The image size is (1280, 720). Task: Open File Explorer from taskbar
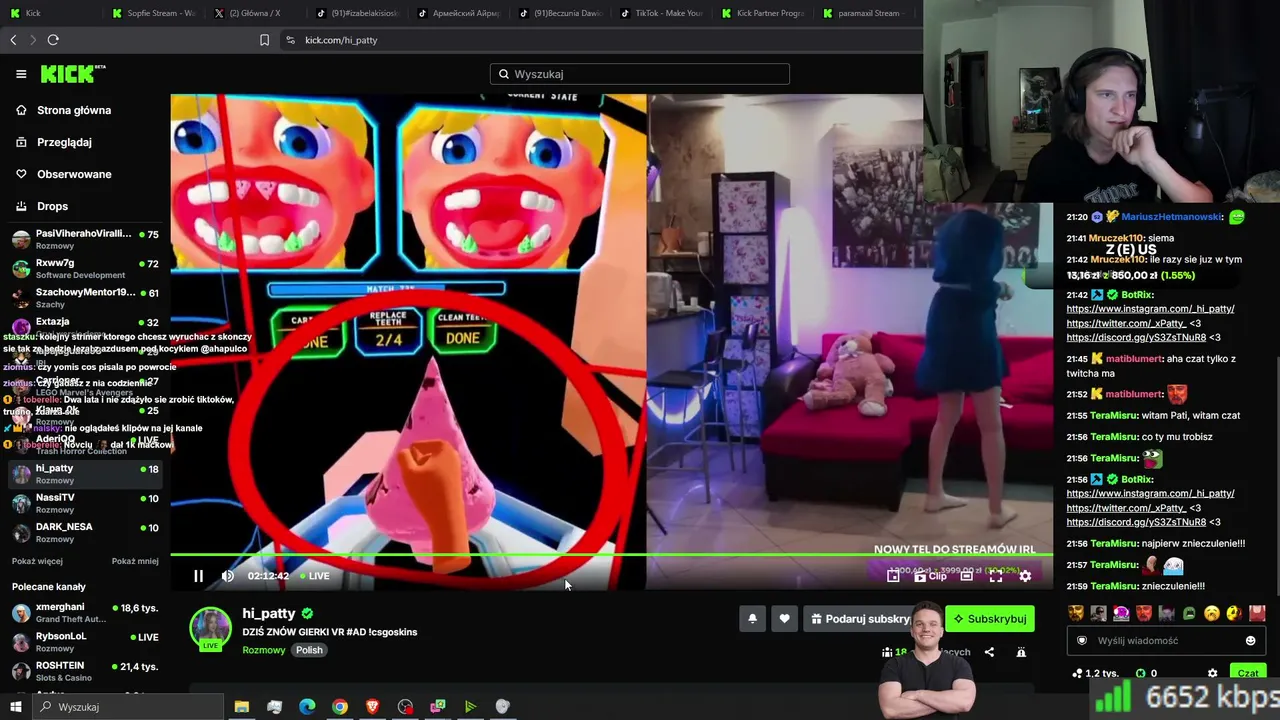click(241, 707)
